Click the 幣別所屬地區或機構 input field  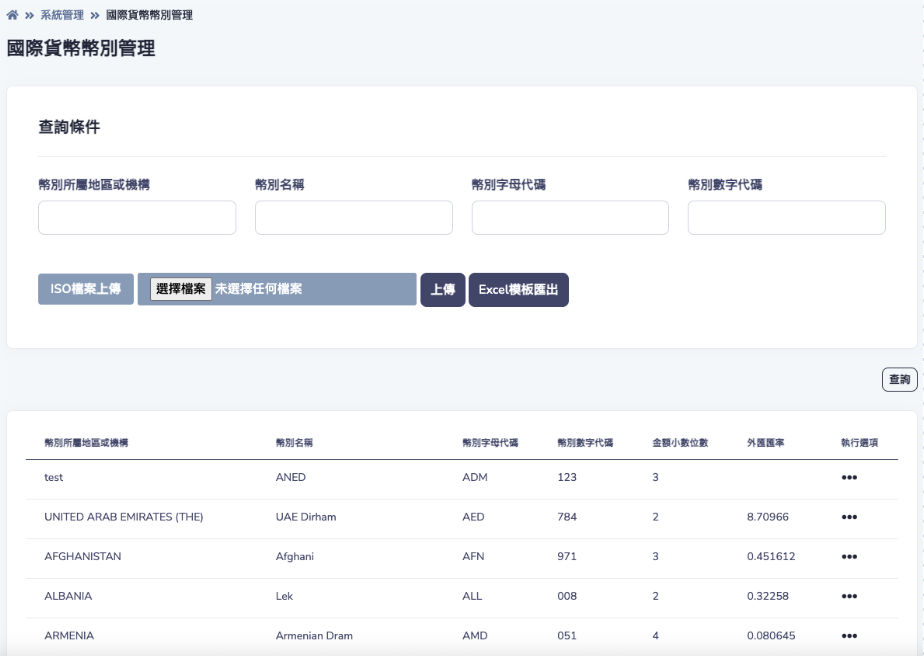coord(137,218)
